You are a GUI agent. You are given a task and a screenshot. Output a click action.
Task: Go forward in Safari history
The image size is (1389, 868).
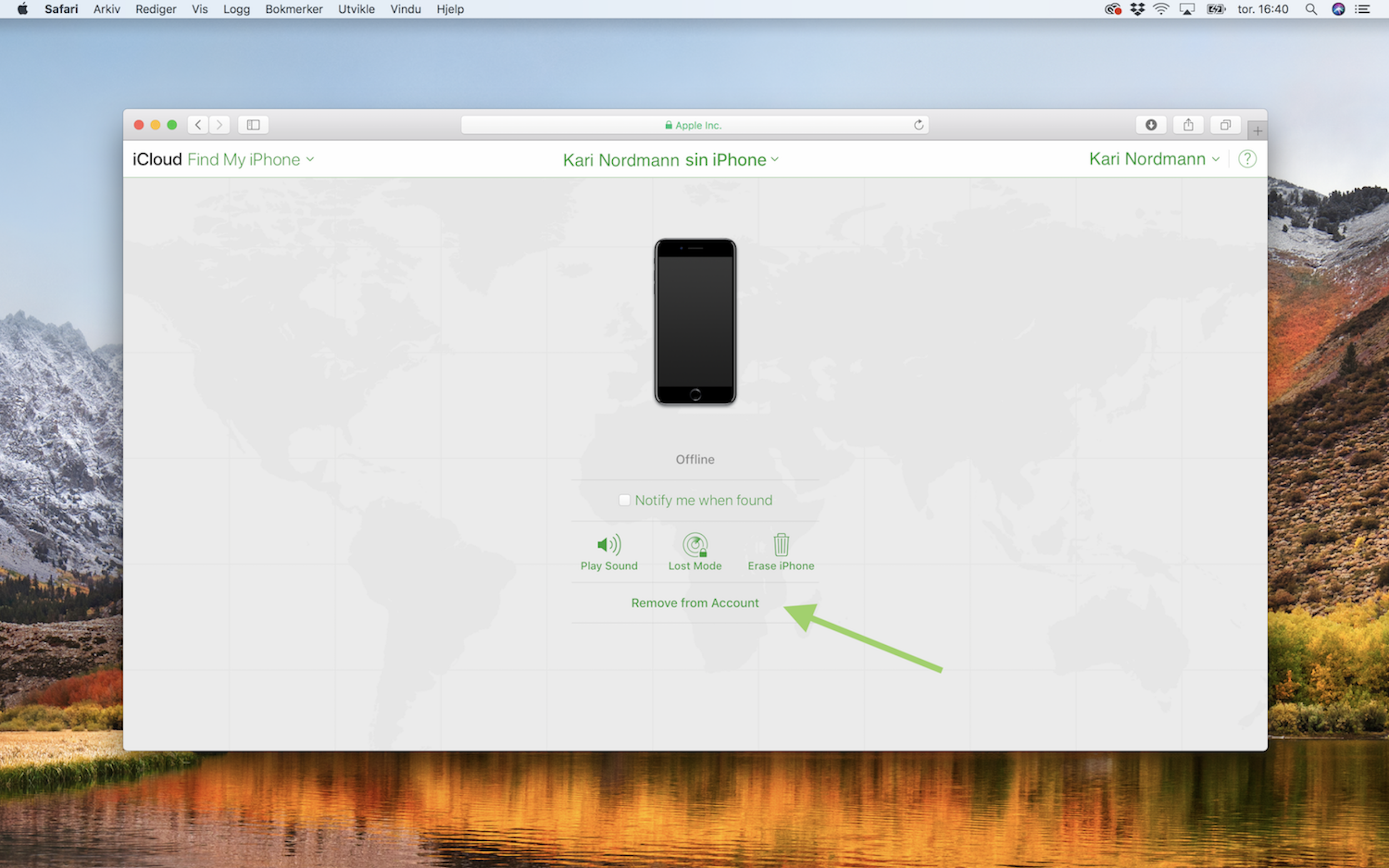[x=219, y=124]
